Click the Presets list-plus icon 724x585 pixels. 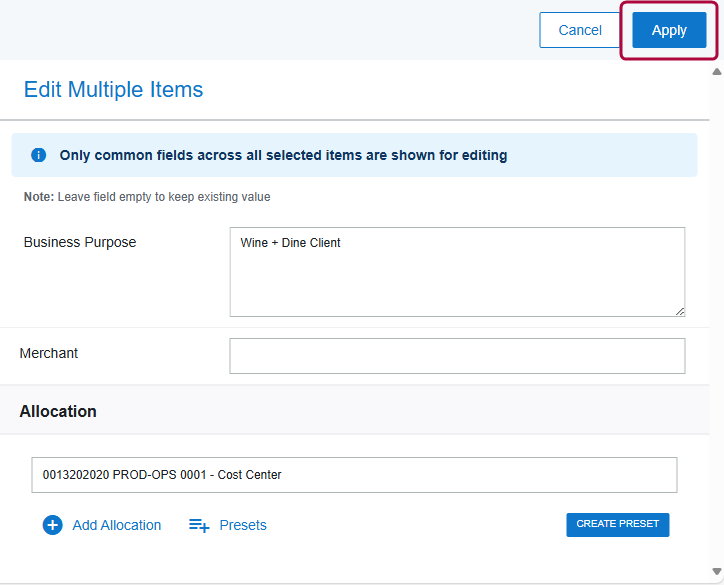tap(199, 525)
